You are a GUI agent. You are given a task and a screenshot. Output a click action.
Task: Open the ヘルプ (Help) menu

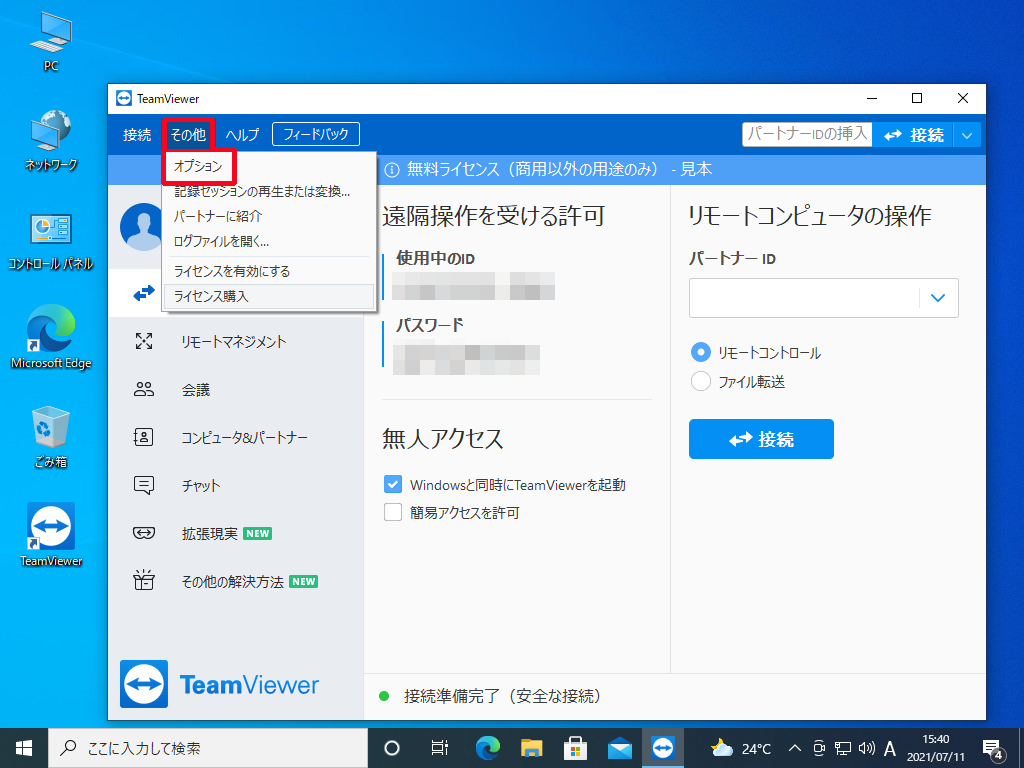242,135
